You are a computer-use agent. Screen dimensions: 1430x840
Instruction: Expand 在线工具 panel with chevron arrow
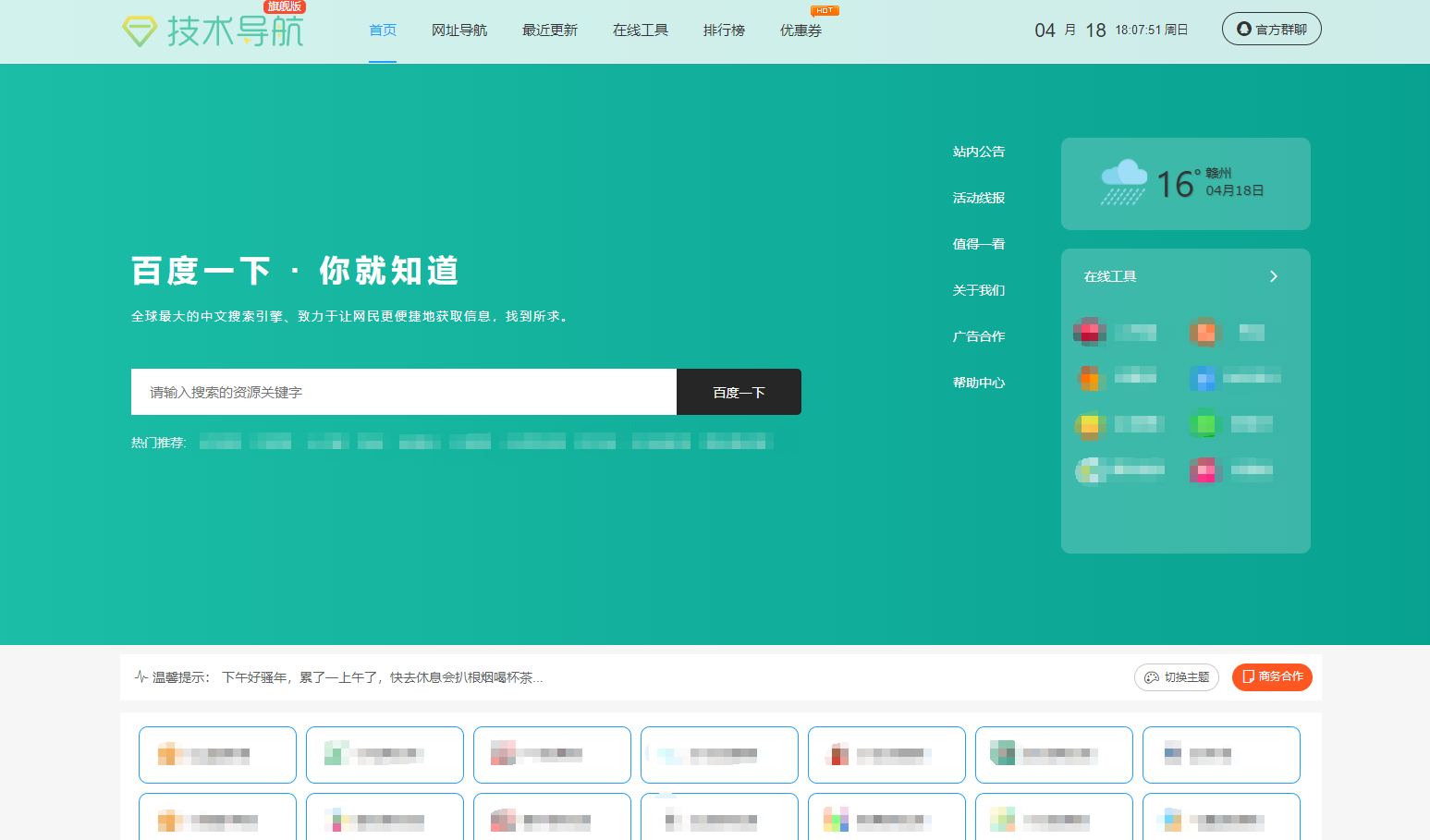coord(1273,276)
